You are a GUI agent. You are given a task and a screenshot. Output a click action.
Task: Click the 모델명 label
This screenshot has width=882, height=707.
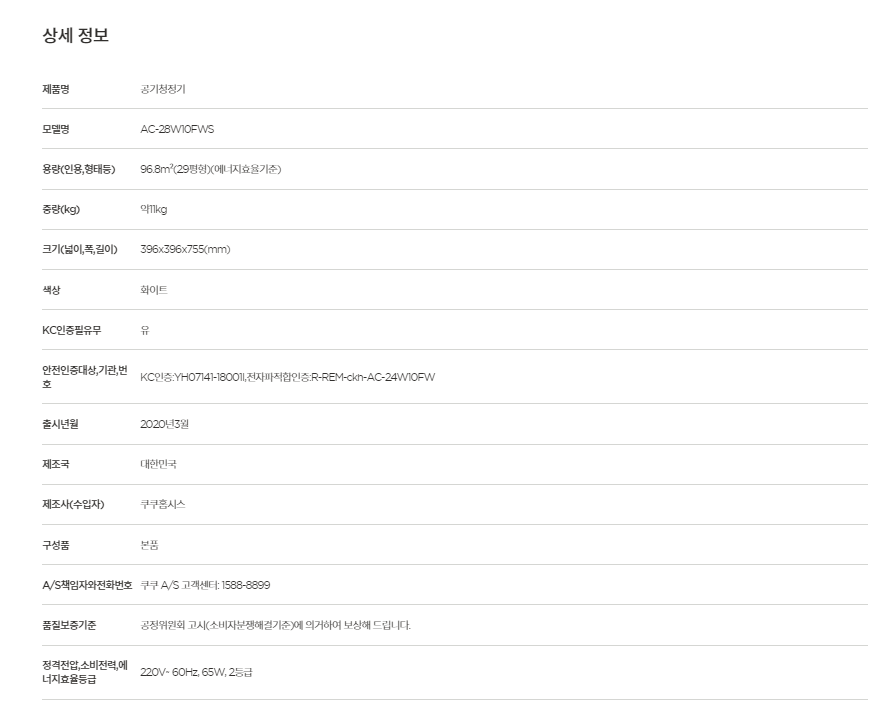tap(56, 129)
